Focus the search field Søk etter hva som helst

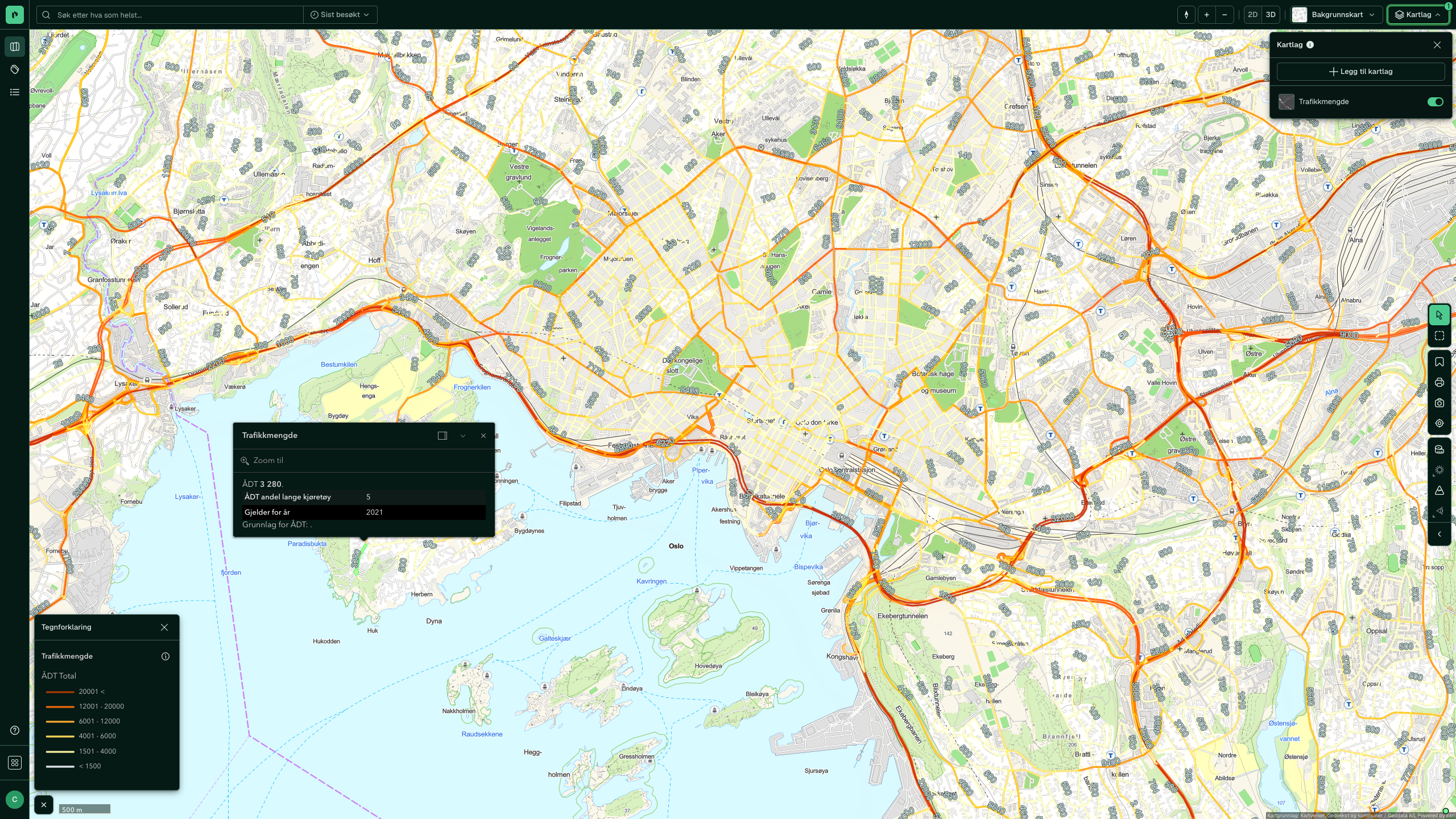click(171, 15)
